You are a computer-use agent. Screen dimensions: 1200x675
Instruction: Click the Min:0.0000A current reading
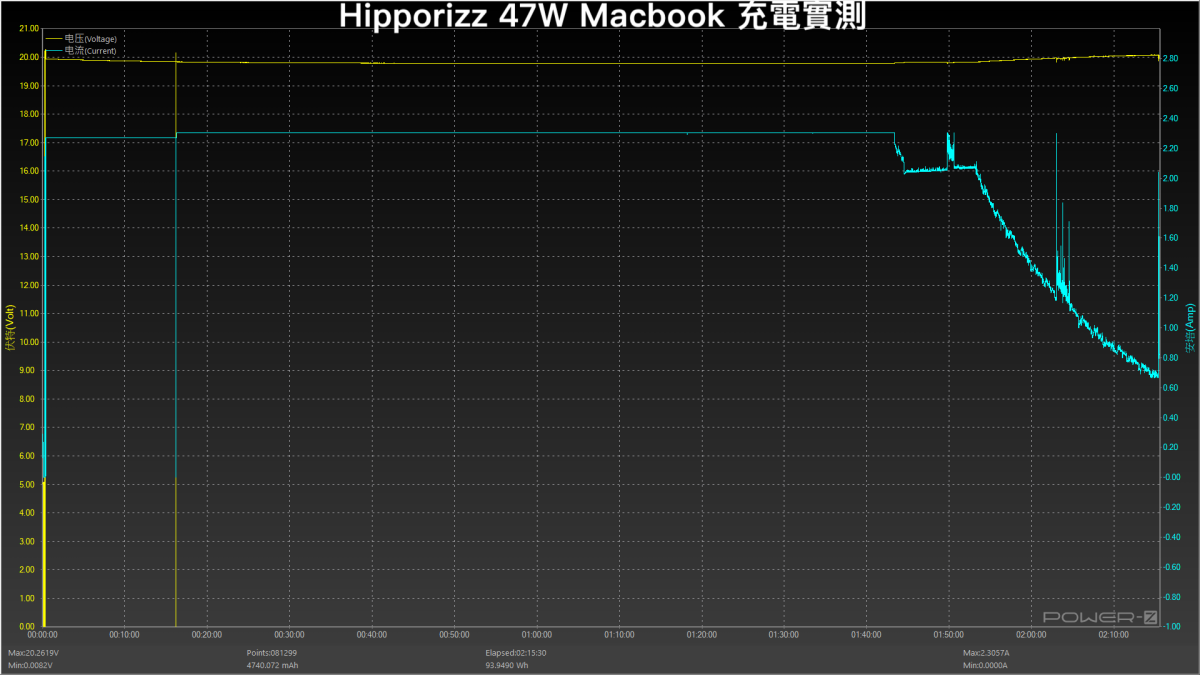point(986,664)
